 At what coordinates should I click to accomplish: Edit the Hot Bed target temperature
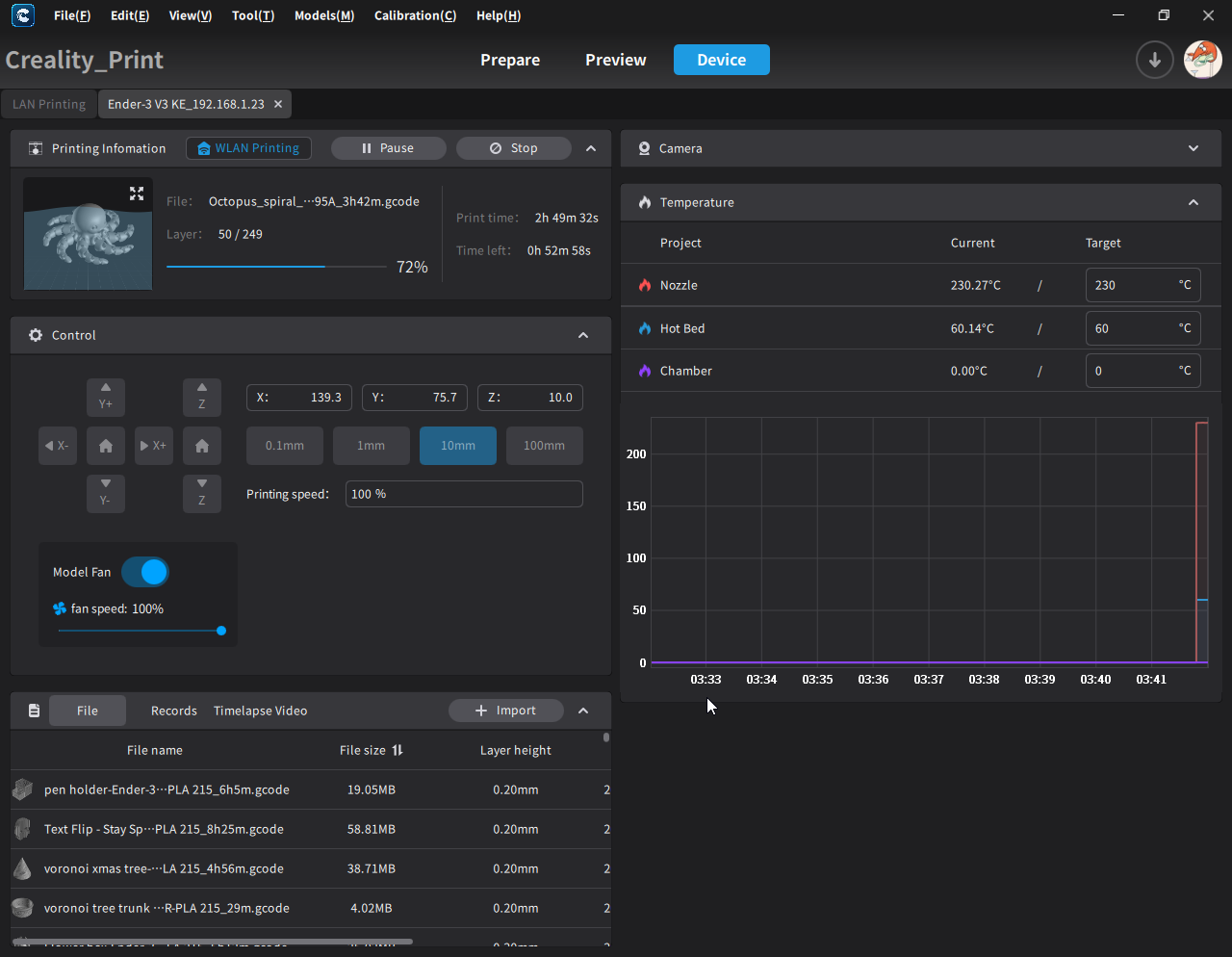1143,328
